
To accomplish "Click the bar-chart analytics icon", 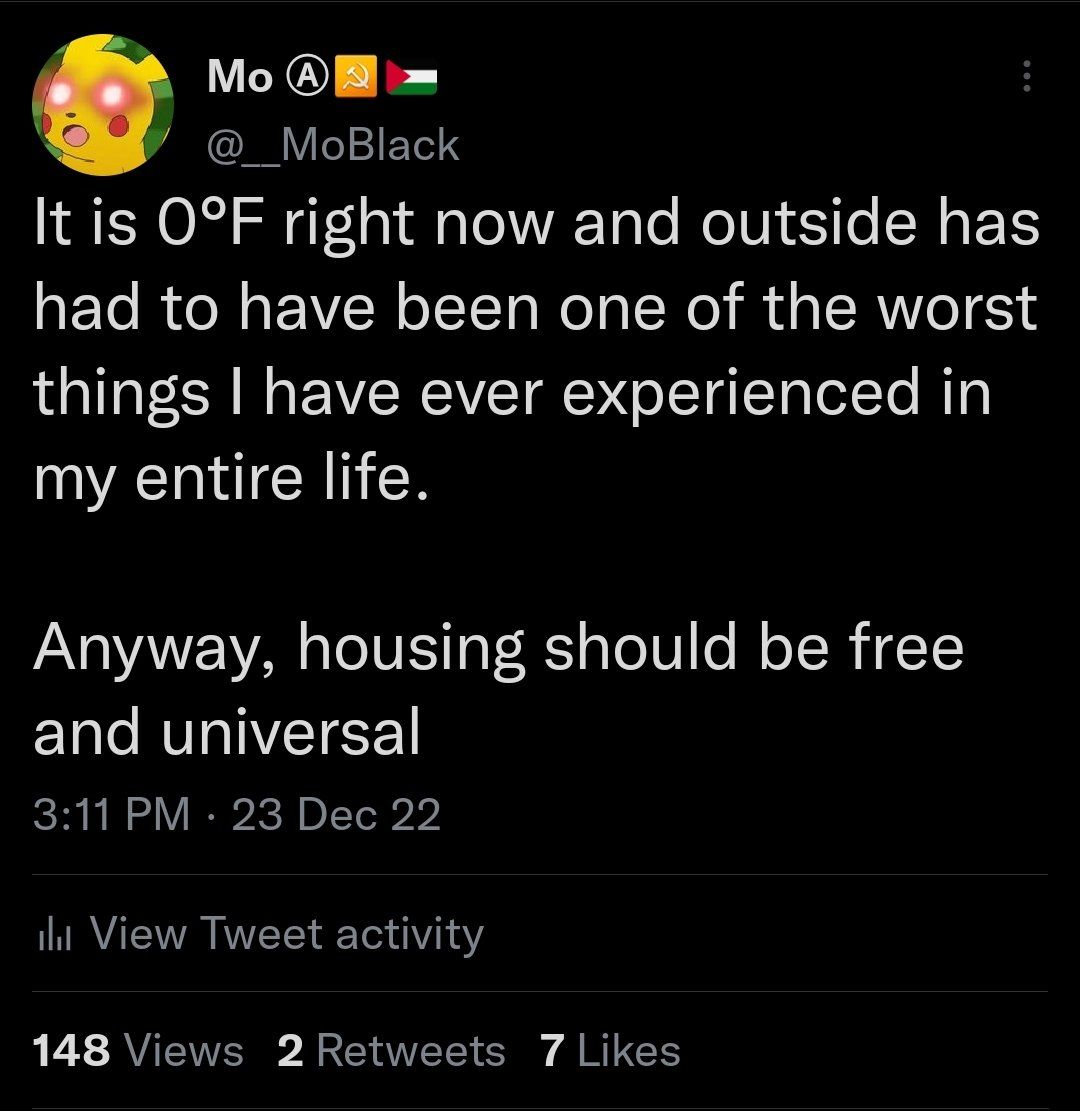I will [50, 935].
